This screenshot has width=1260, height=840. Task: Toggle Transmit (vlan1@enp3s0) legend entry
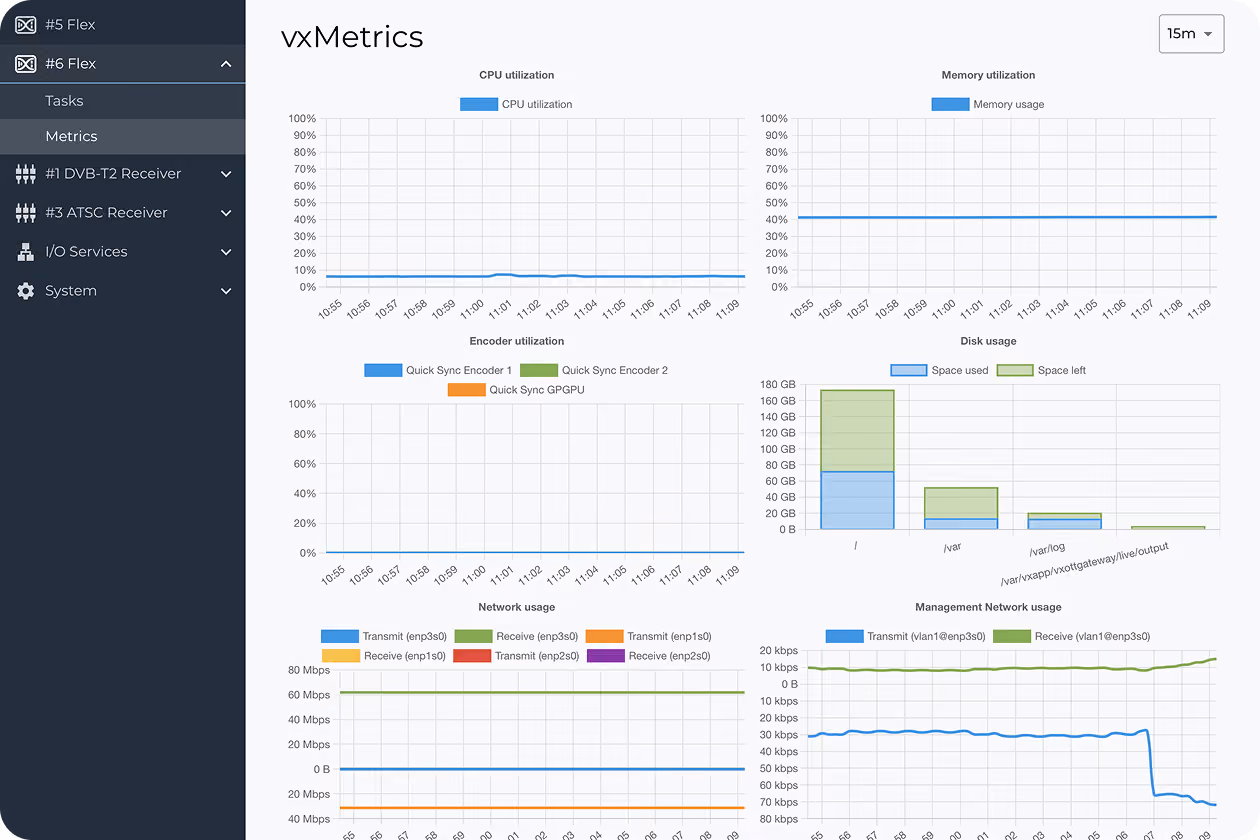pos(906,636)
